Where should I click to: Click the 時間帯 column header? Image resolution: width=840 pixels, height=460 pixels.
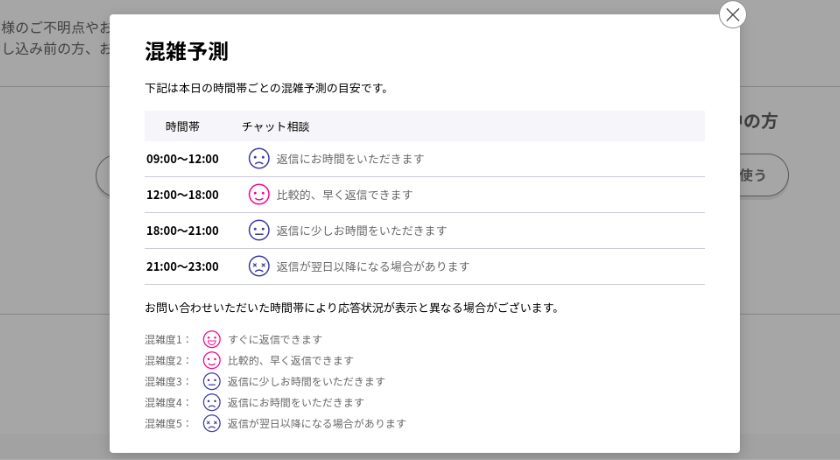183,126
